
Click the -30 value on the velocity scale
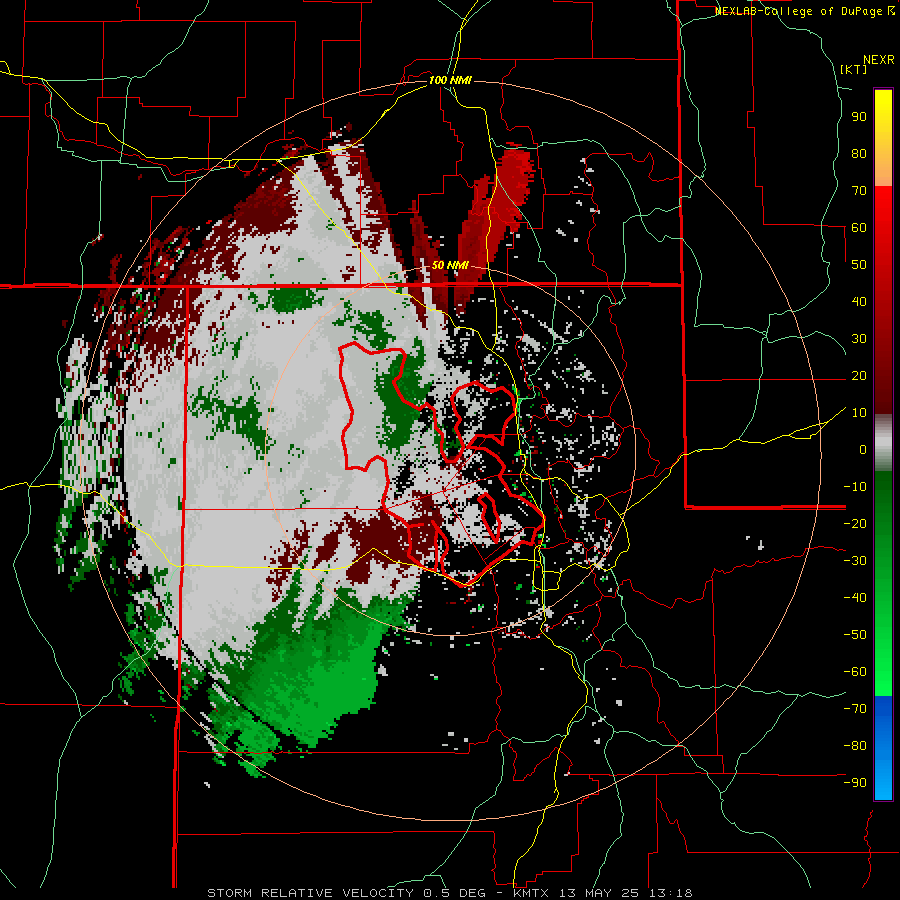(x=855, y=561)
